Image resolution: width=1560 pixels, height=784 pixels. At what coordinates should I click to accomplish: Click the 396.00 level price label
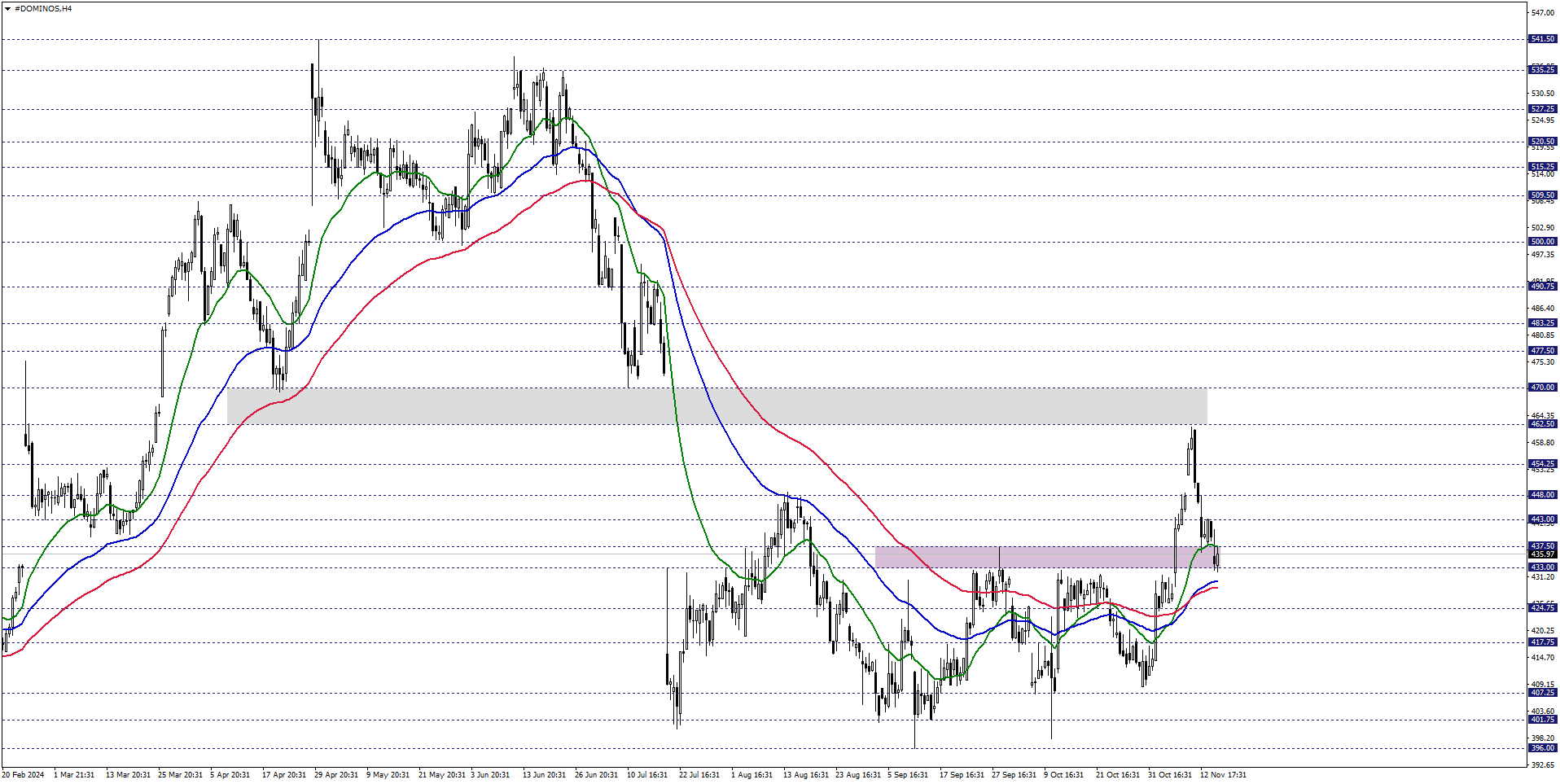[1542, 748]
